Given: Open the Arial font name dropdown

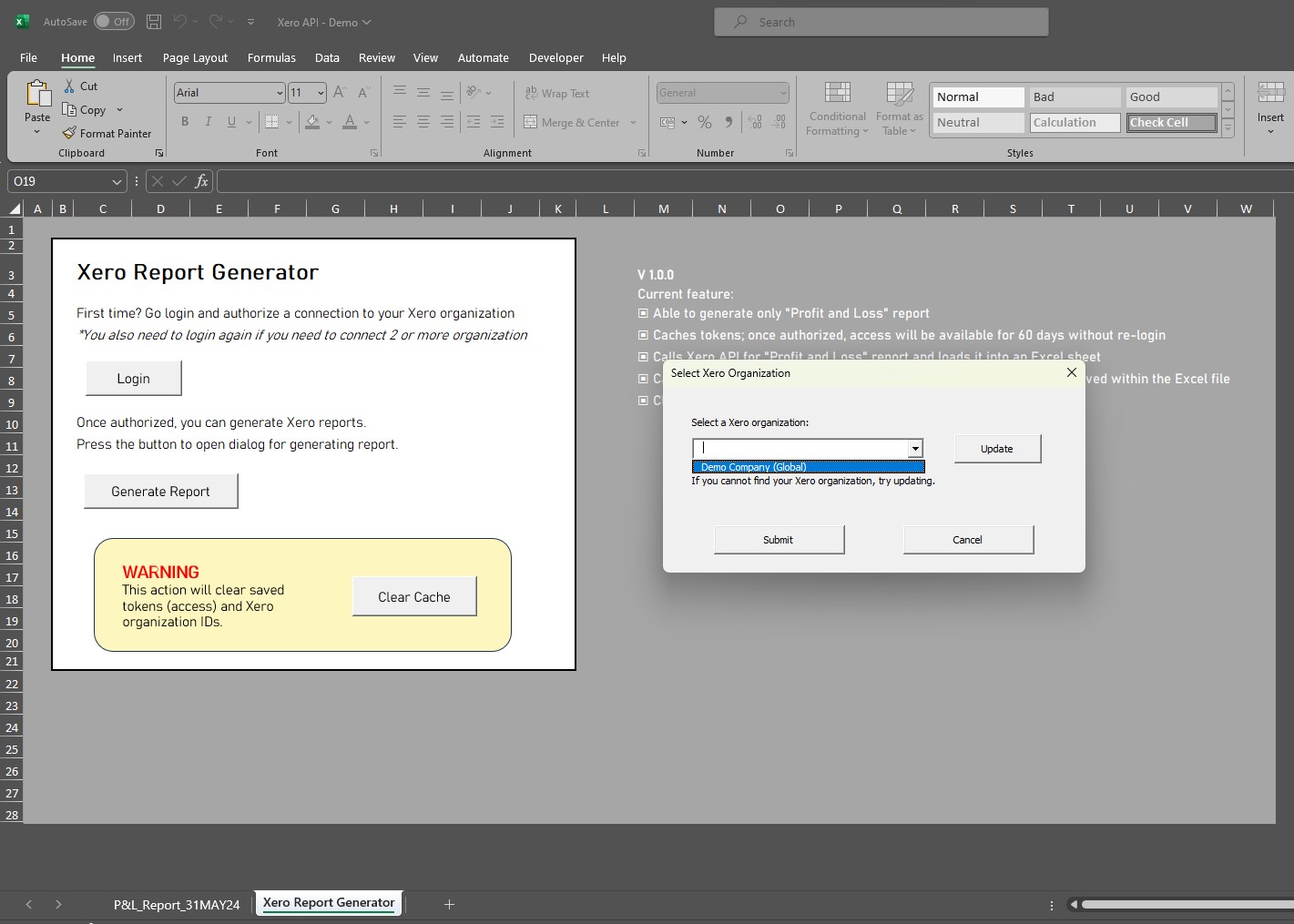Looking at the screenshot, I should [x=280, y=93].
